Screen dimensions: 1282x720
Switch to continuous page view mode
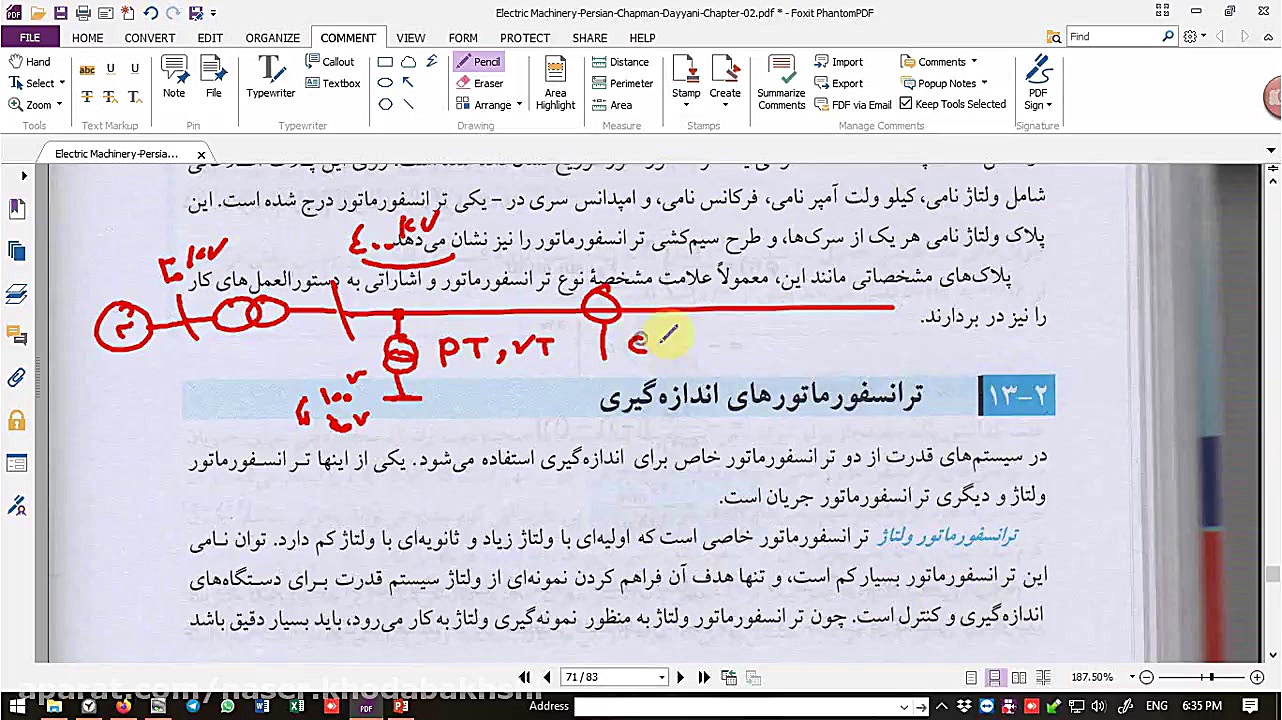tap(994, 677)
